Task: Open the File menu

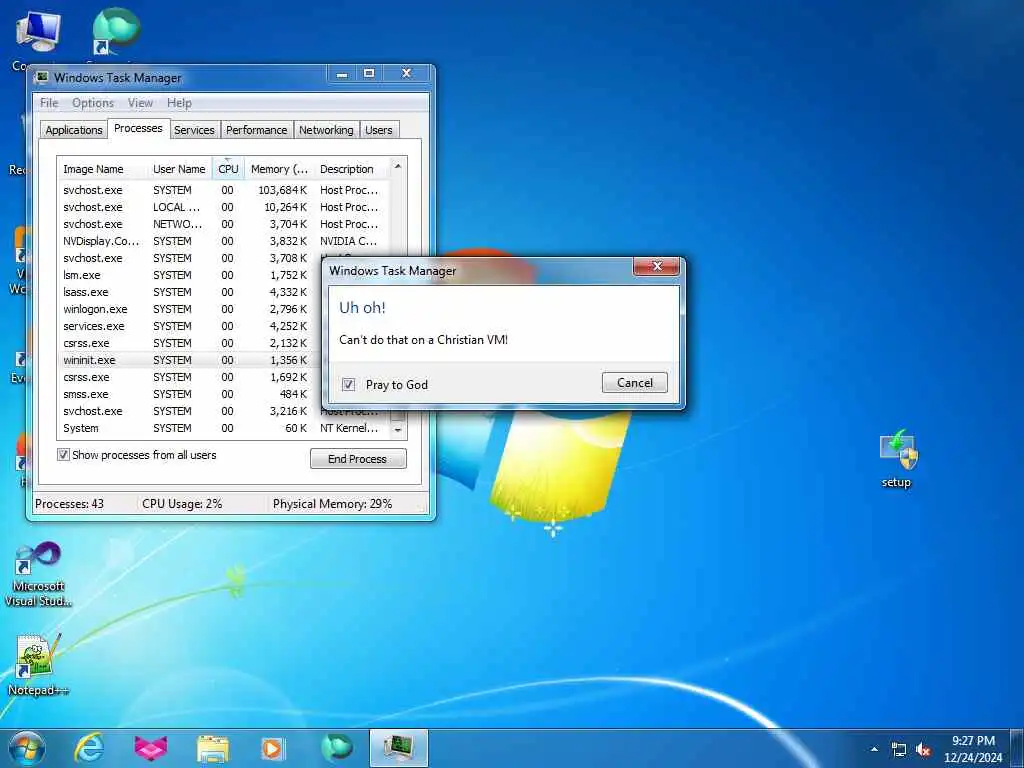Action: click(49, 103)
